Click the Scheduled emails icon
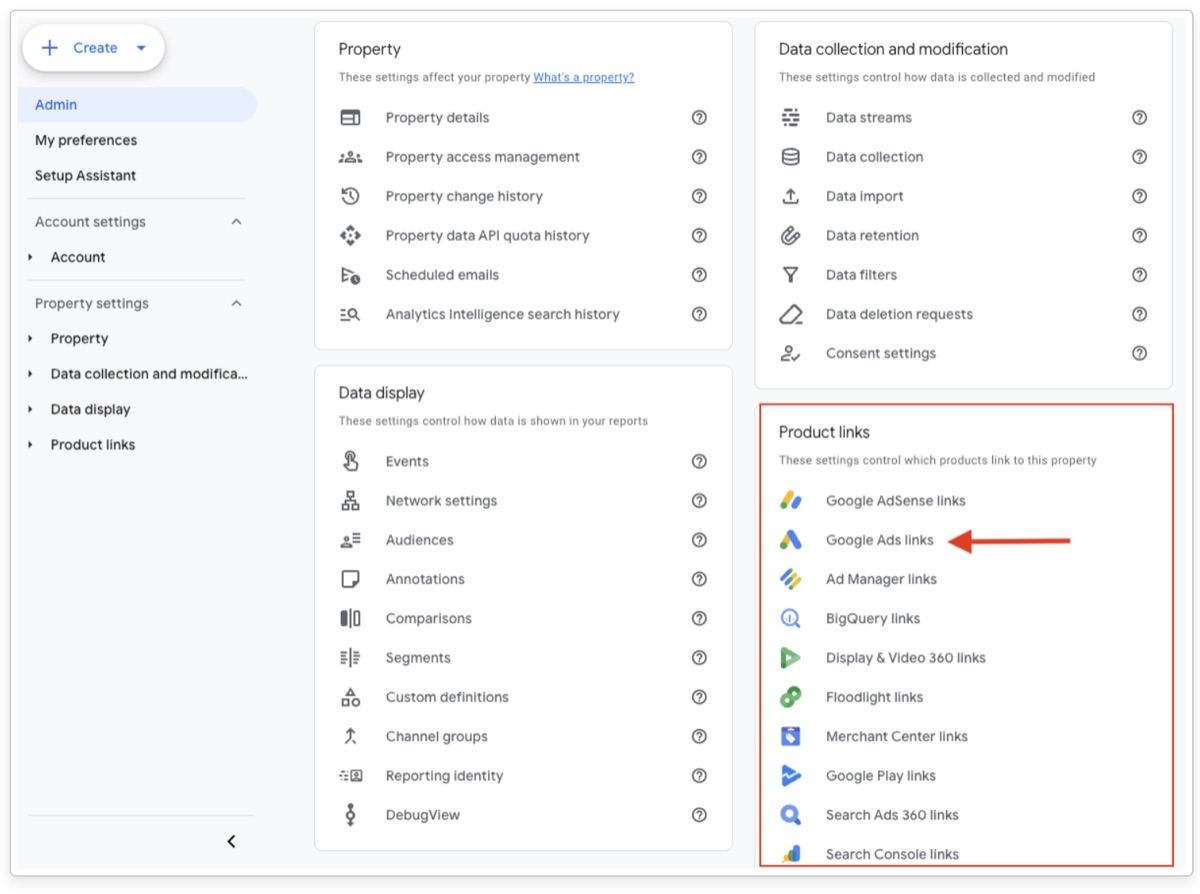Screen dimensions: 1200x894 tap(350, 275)
